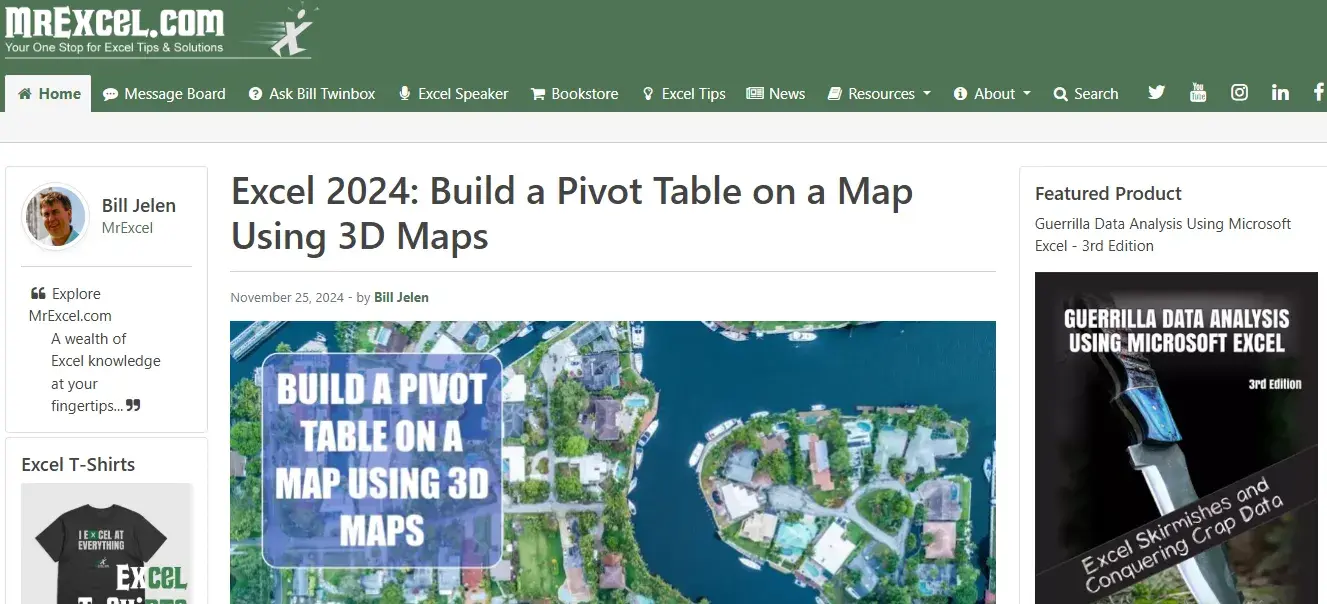Visit the MrExcel YouTube channel icon
Screen dimensions: 1327x604
pyautogui.click(x=1198, y=93)
